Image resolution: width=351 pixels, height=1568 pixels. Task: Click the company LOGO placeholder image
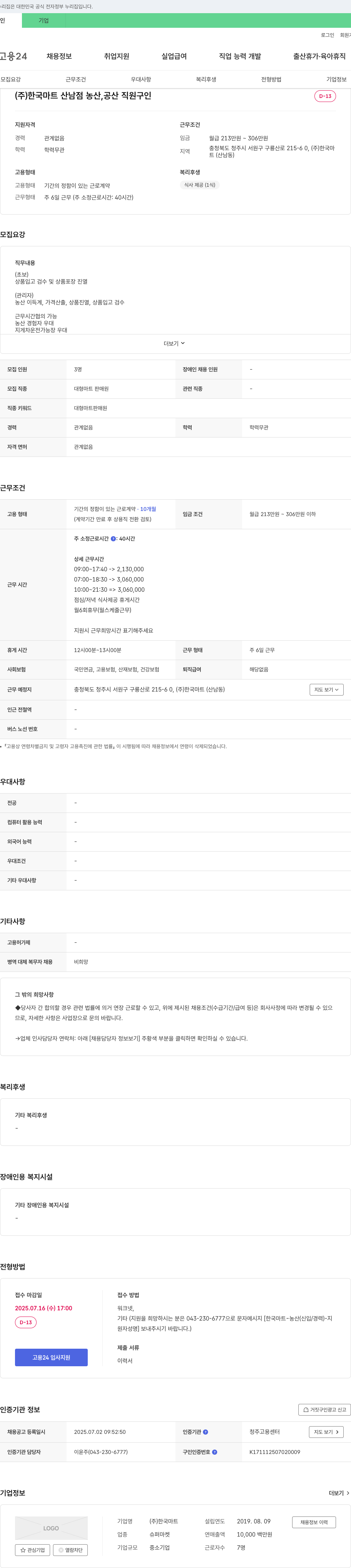pyautogui.click(x=51, y=1528)
